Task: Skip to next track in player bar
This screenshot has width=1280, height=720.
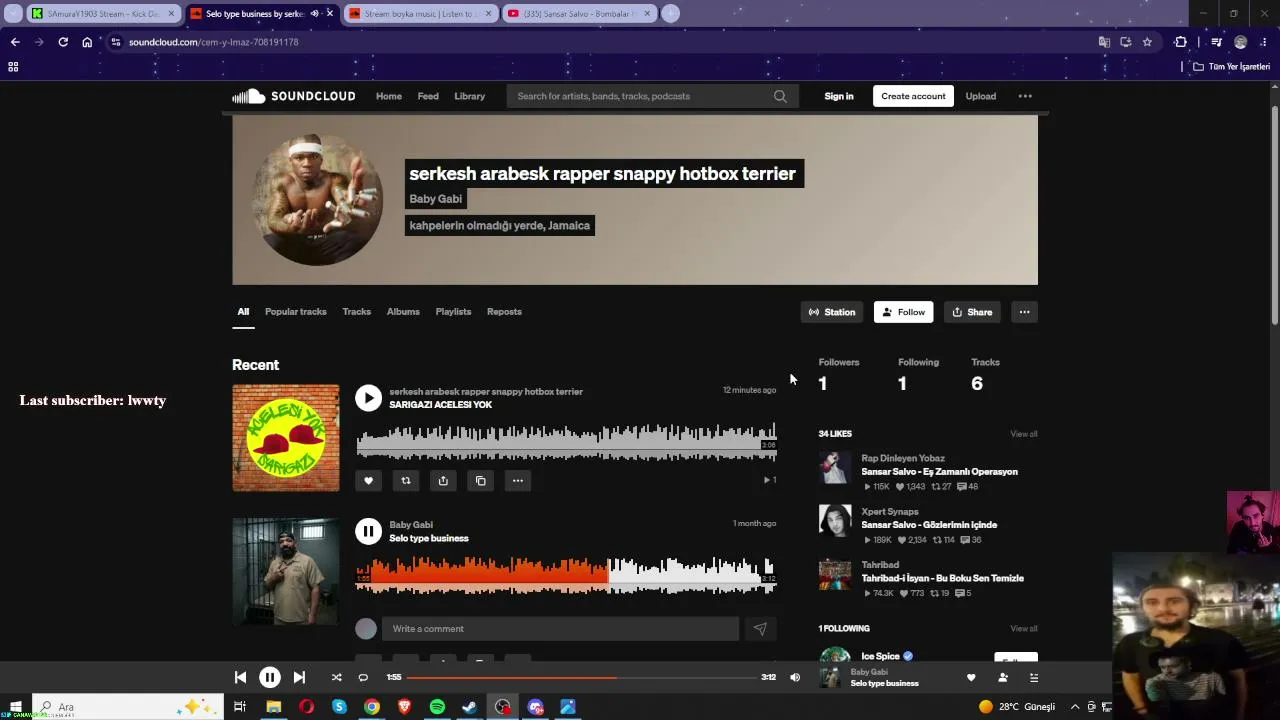Action: tap(299, 678)
